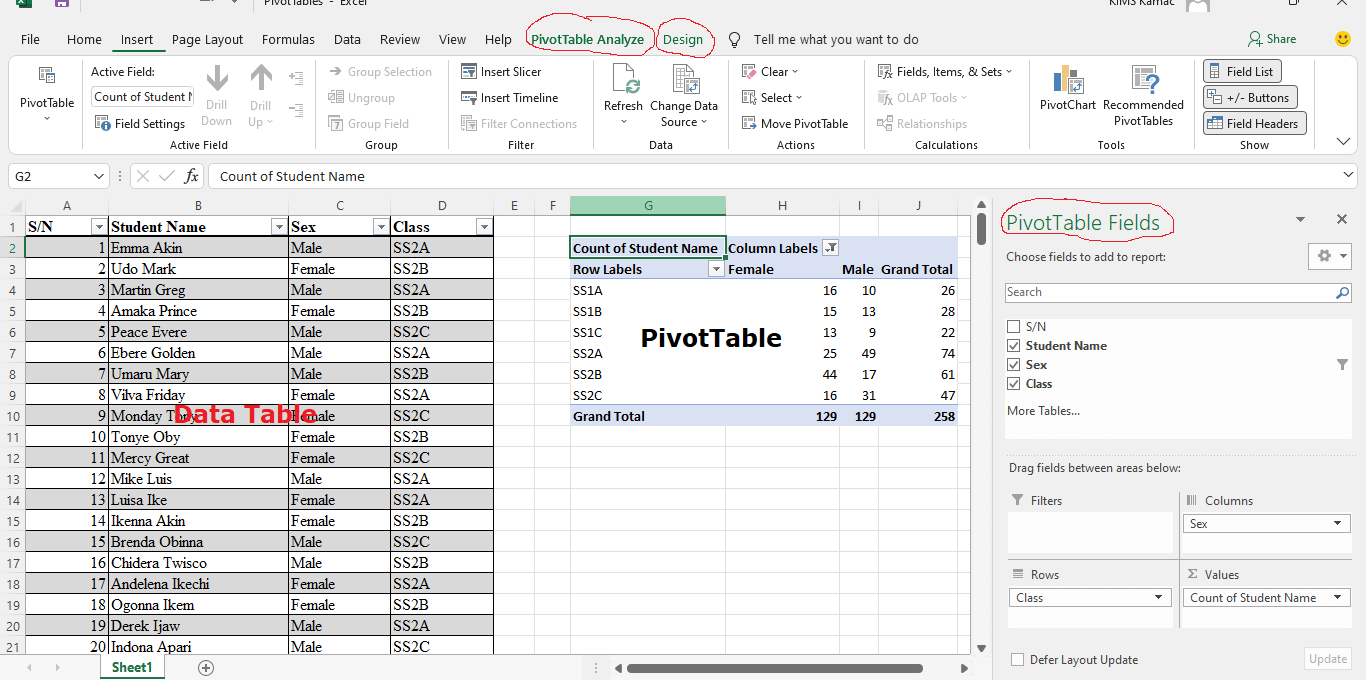The width and height of the screenshot is (1366, 680).
Task: Select the Sheet1 tab
Action: coord(131,666)
